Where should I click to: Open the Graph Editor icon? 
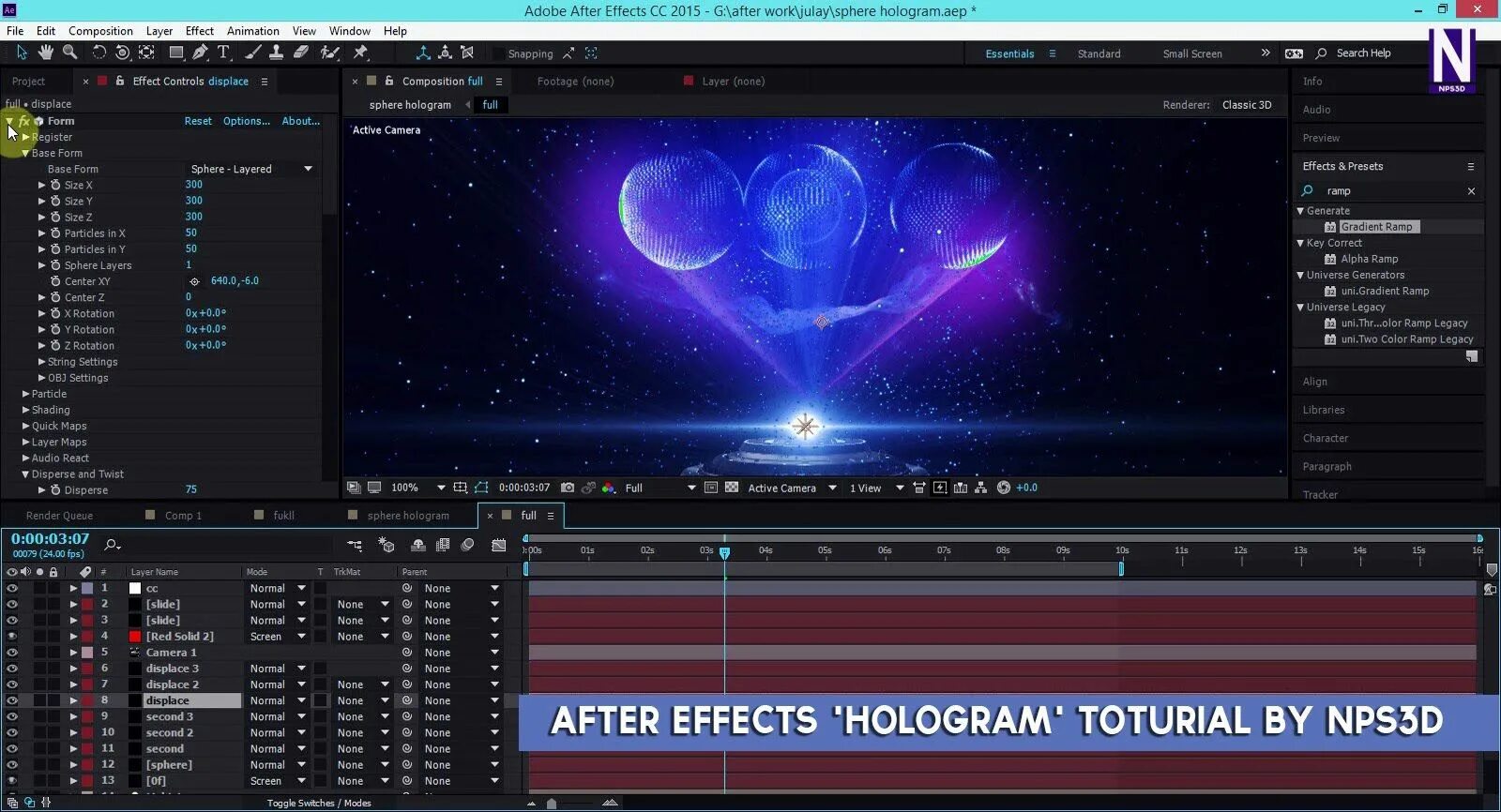click(x=498, y=545)
